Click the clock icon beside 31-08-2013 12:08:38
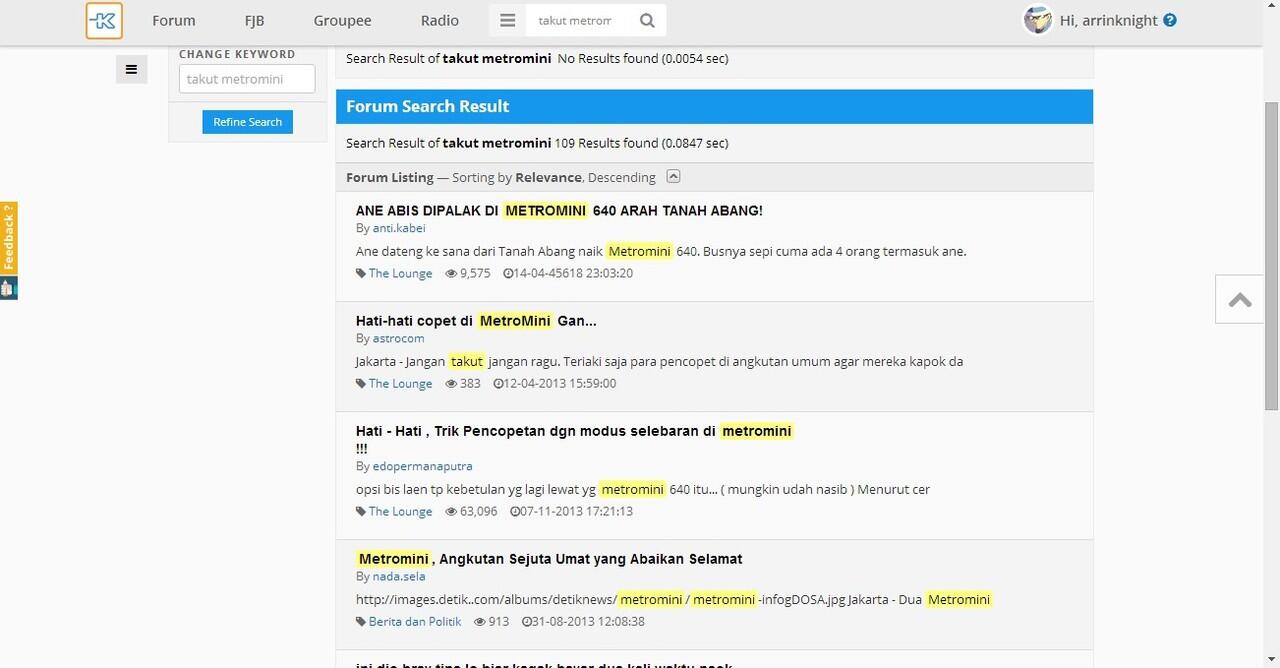The height and width of the screenshot is (668, 1280). pos(527,621)
